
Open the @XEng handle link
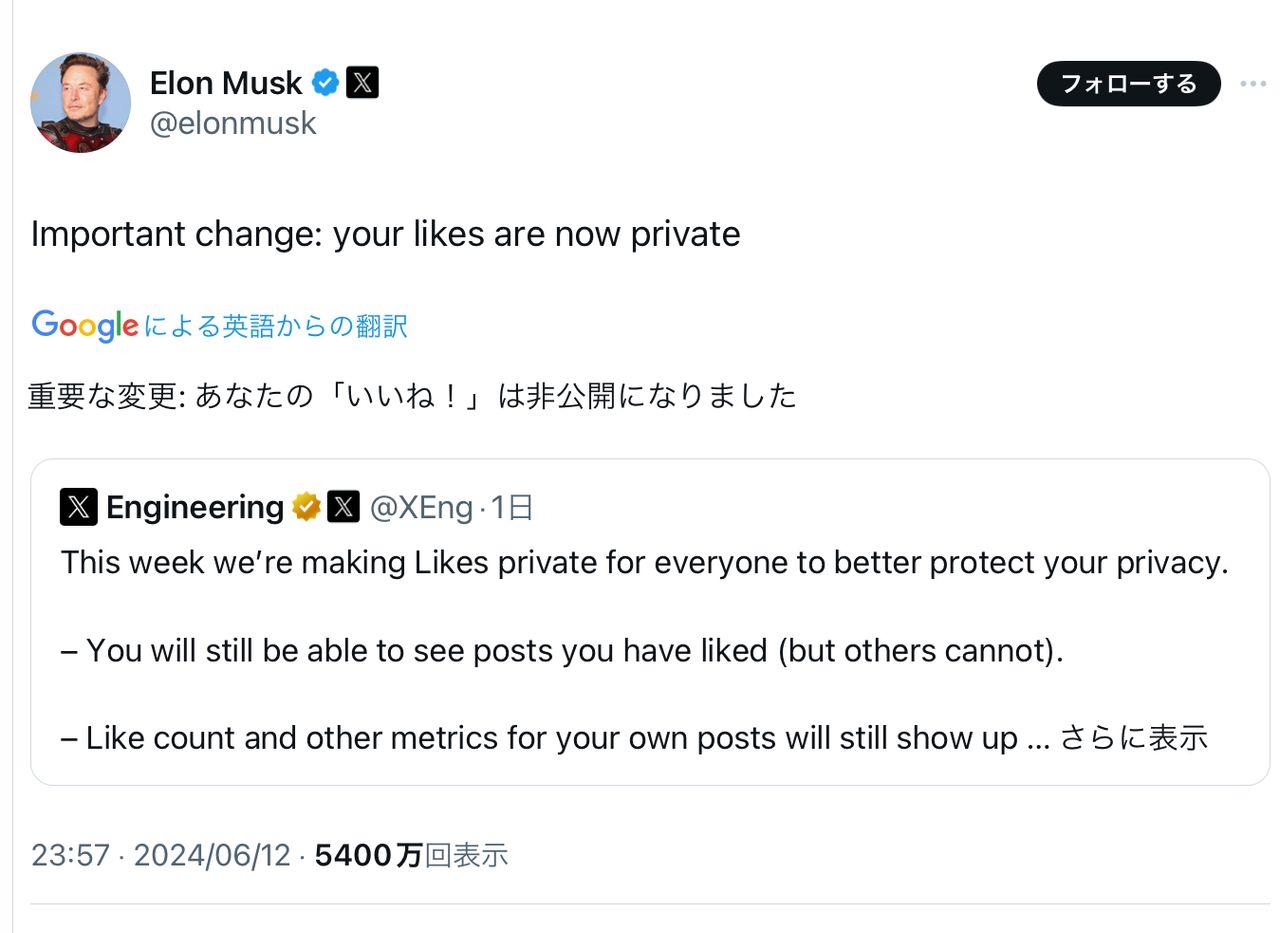tap(422, 507)
